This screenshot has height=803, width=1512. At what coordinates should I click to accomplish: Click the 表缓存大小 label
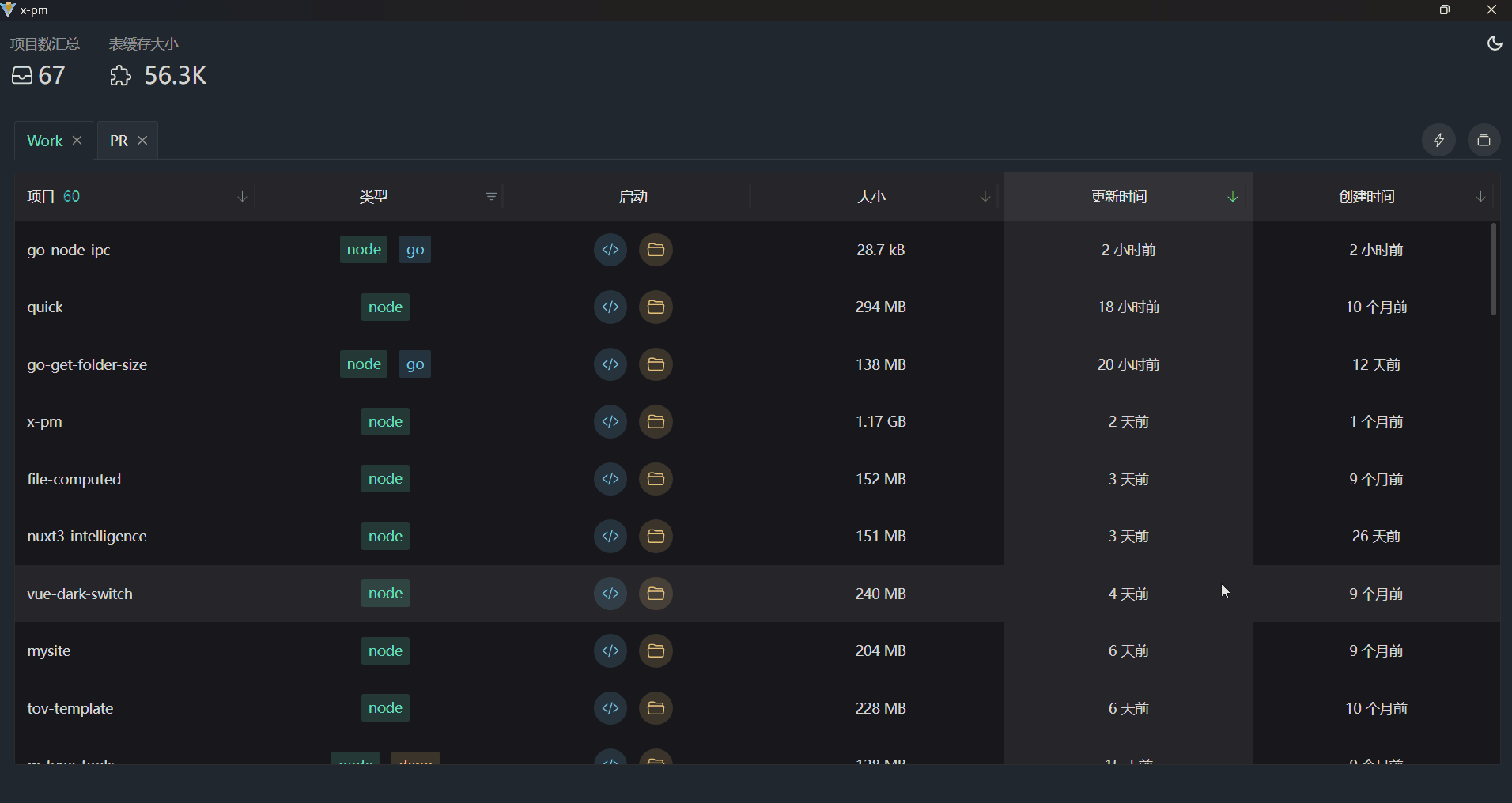pos(144,43)
